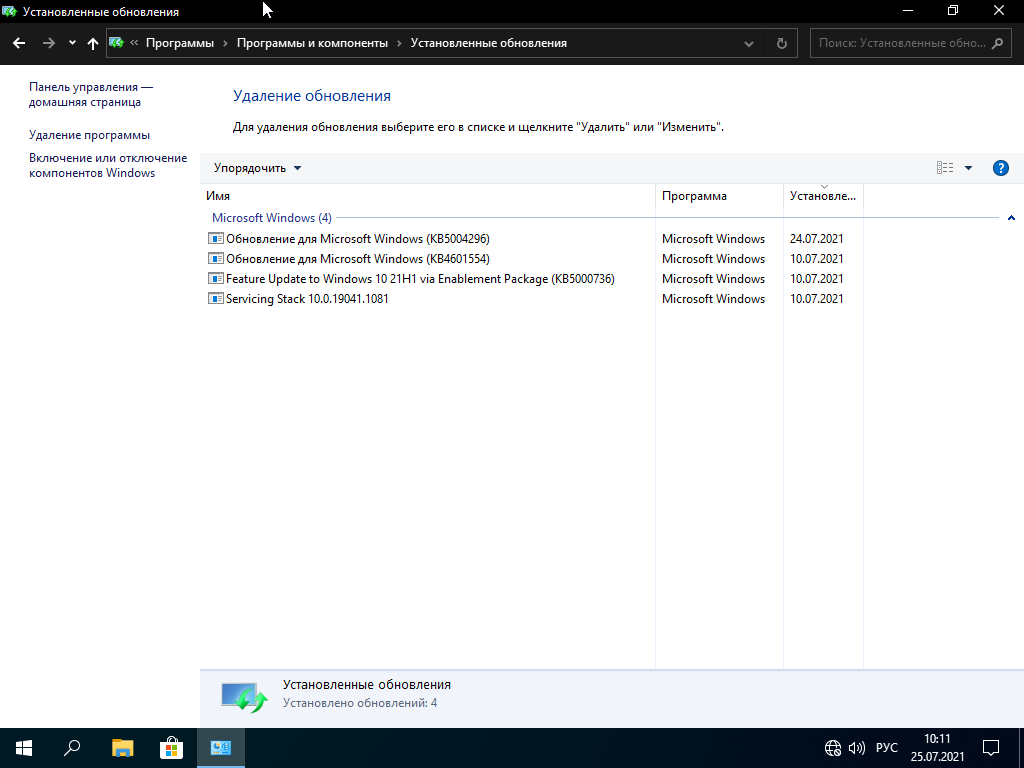Sort by 'Имя' column header
1024x768 pixels.
pyautogui.click(x=428, y=196)
